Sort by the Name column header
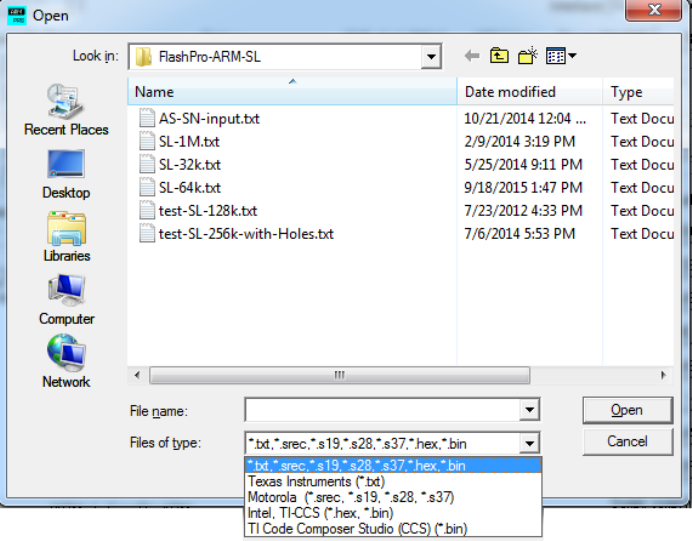 (292, 92)
